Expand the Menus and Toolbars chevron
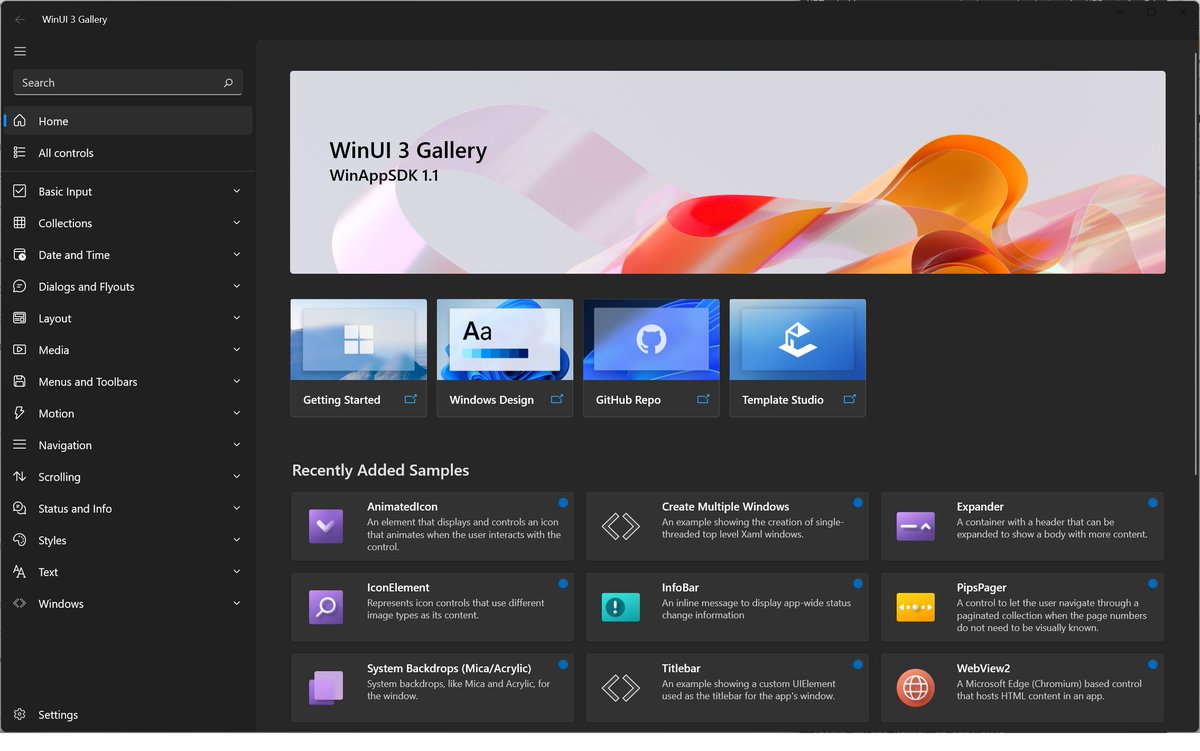Image resolution: width=1200 pixels, height=751 pixels. (237, 382)
